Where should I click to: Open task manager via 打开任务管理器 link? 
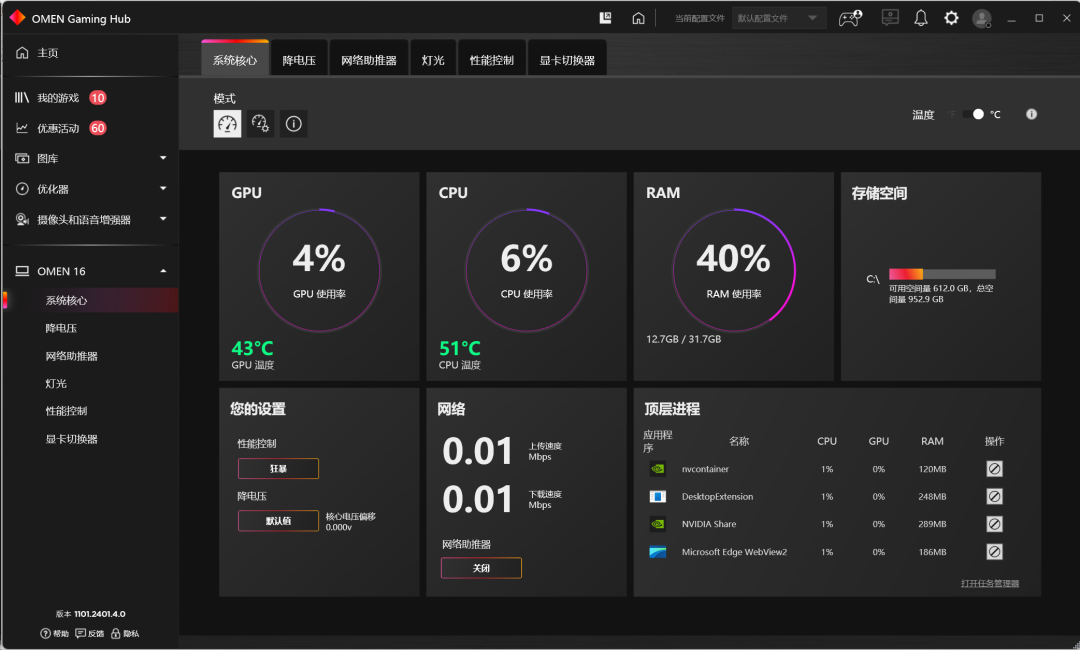[990, 583]
